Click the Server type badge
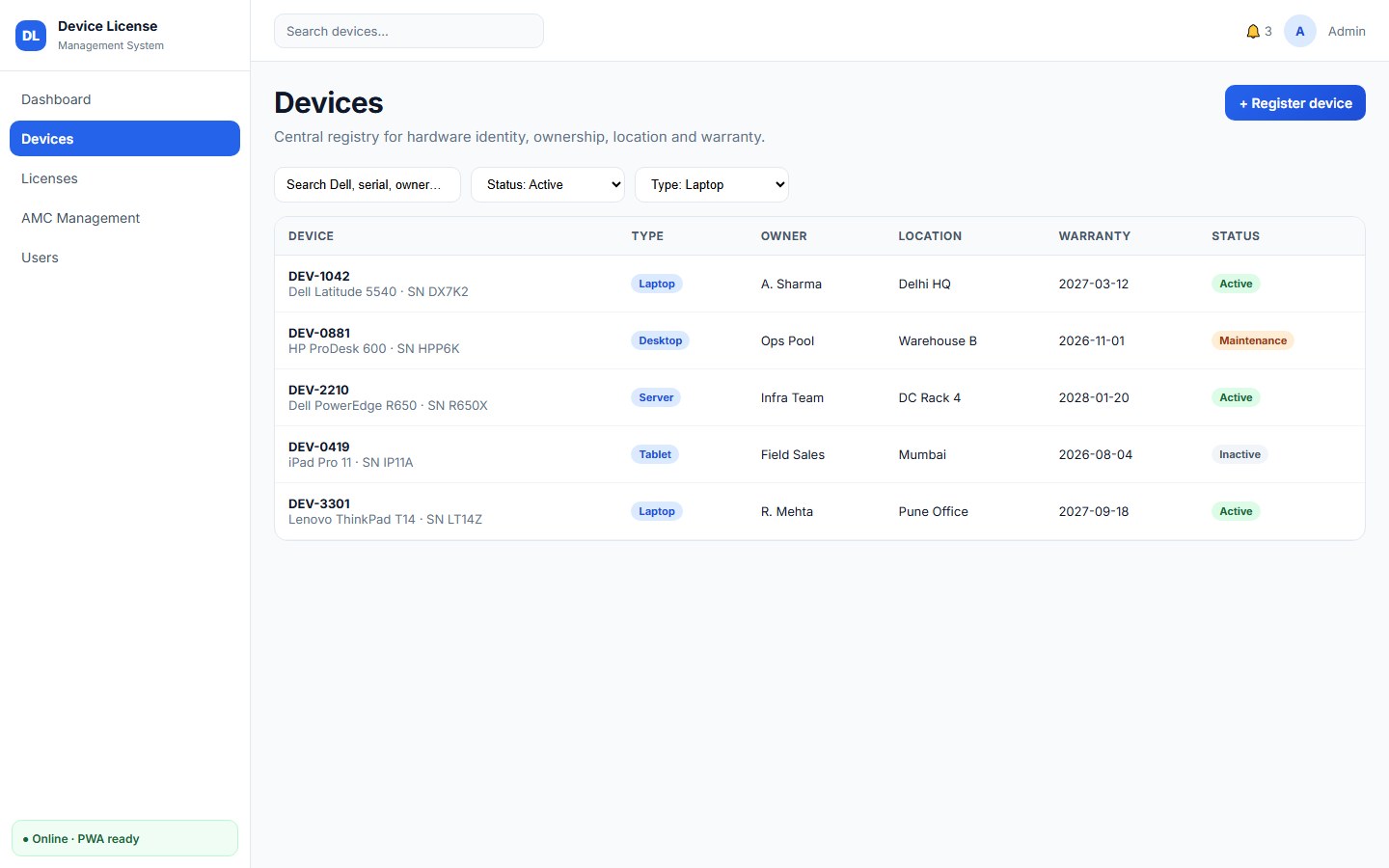 pos(656,397)
